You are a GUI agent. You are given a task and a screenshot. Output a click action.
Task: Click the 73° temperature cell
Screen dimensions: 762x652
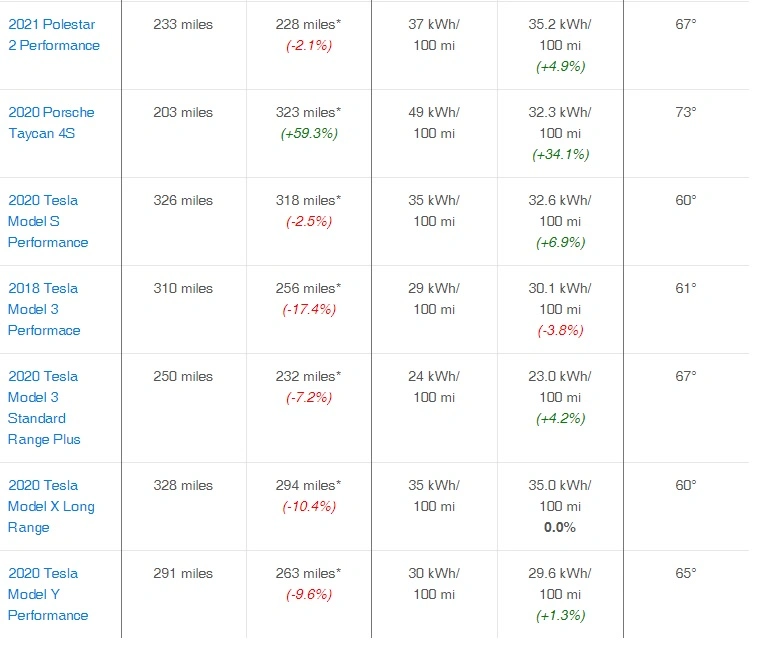click(x=686, y=112)
